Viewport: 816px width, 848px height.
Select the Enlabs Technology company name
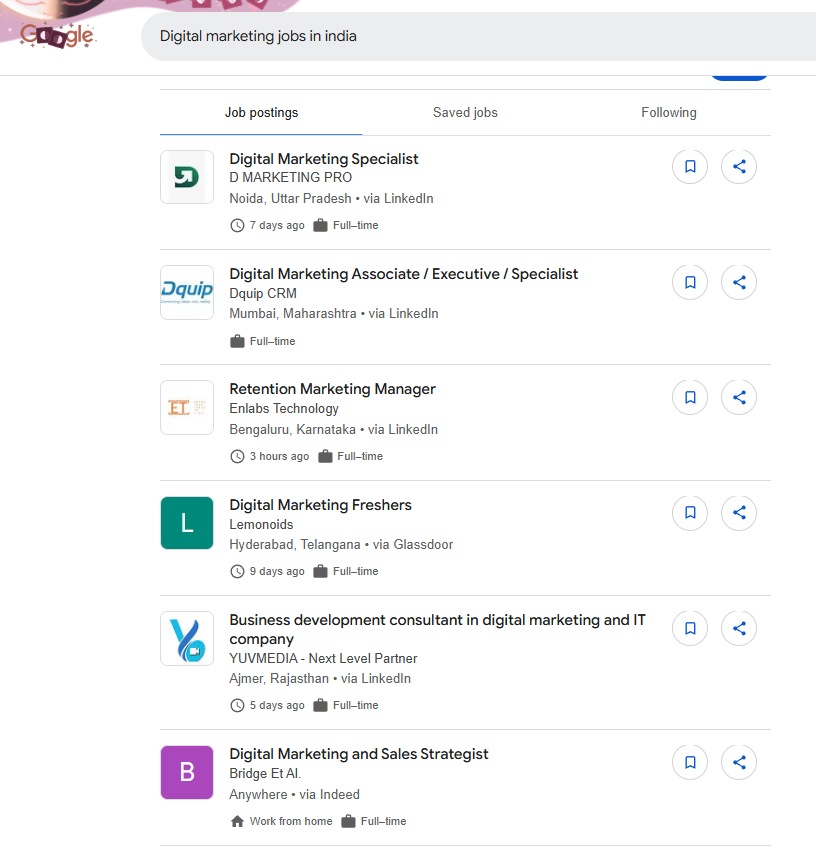point(284,409)
